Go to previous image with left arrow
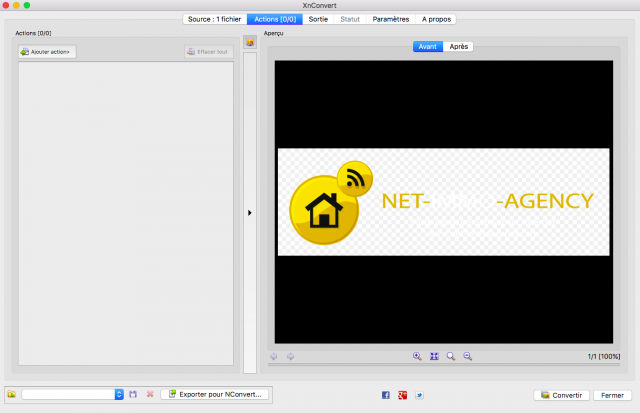This screenshot has width=640, height=413. 273,356
